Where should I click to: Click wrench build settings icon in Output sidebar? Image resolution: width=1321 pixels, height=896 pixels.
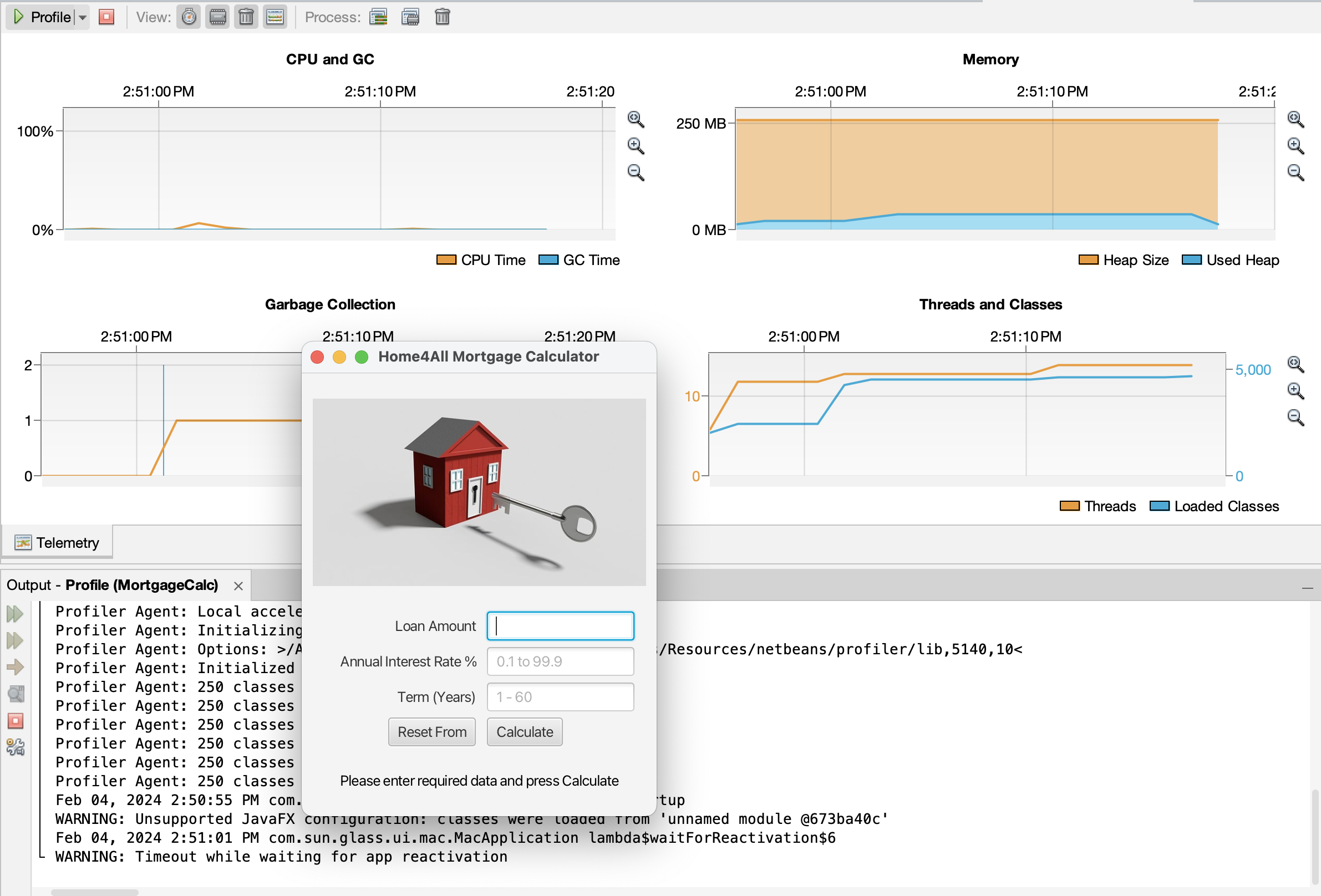click(x=16, y=747)
